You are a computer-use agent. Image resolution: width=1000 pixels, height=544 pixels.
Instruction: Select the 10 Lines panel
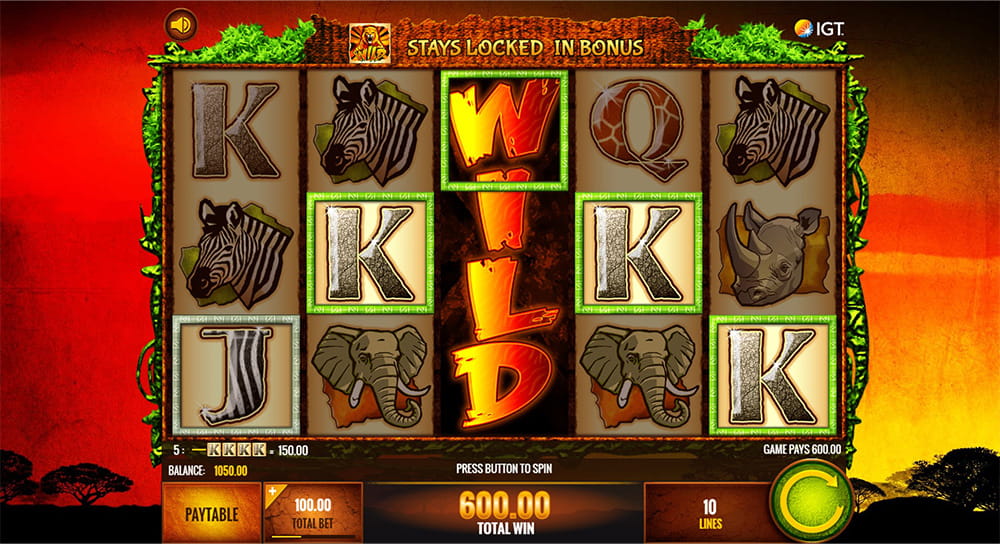pyautogui.click(x=709, y=513)
